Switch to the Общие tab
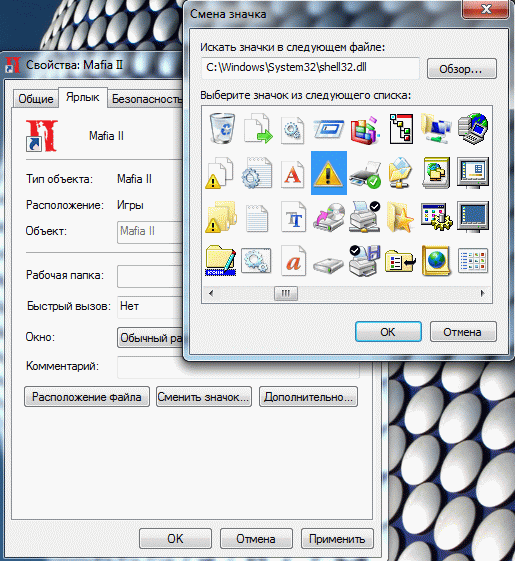Screen dimensions: 515x561 pos(36,99)
